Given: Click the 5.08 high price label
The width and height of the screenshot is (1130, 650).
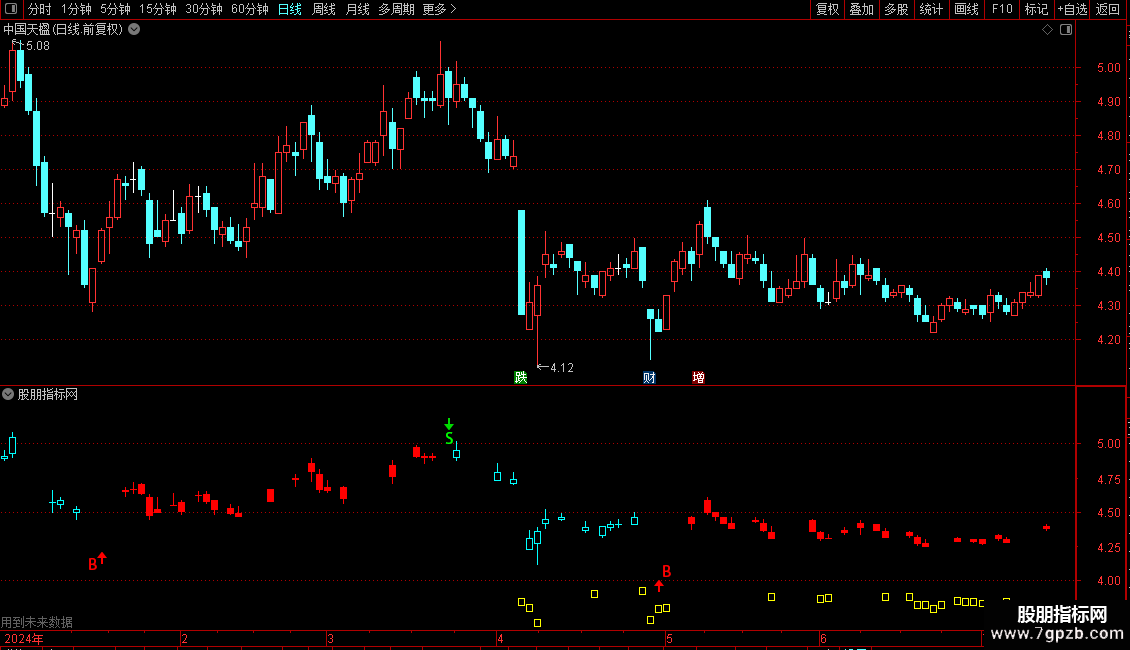Looking at the screenshot, I should pyautogui.click(x=37, y=46).
